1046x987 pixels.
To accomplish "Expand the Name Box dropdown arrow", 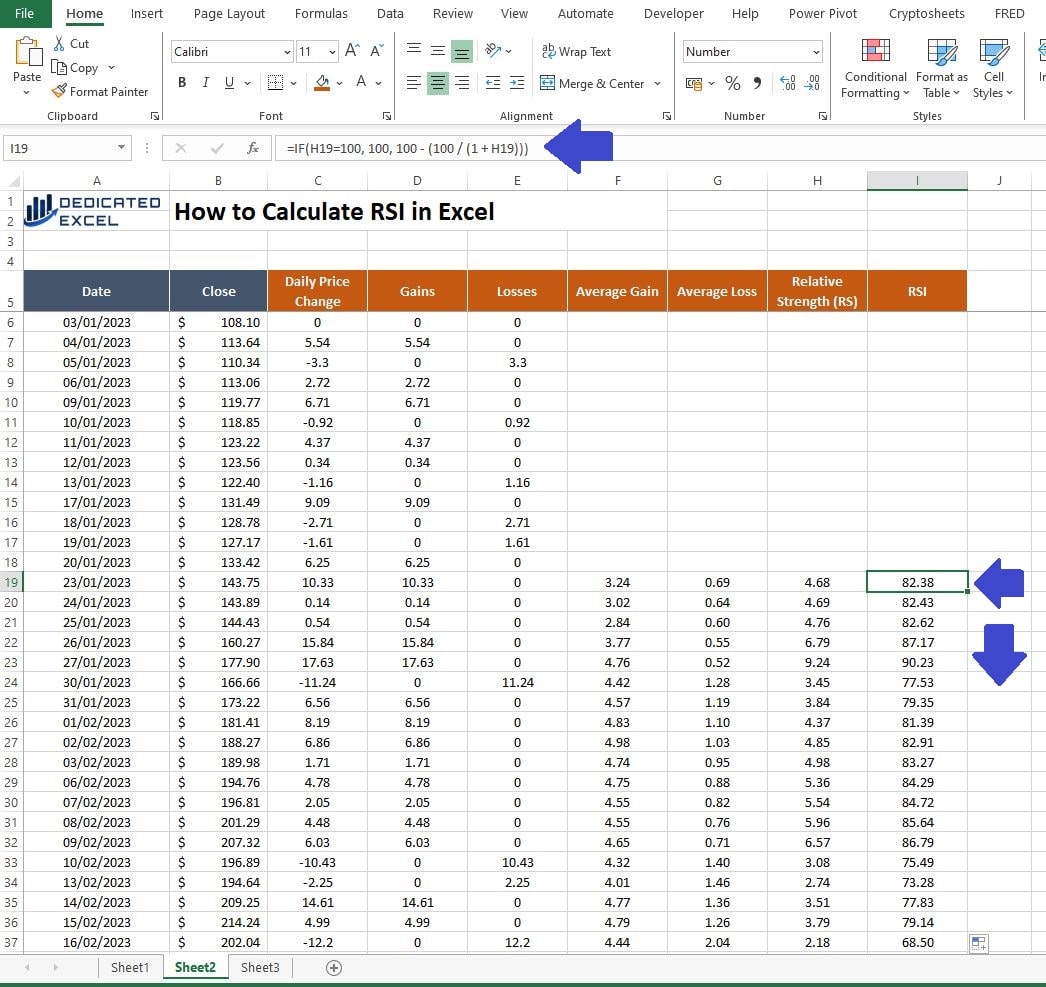I will pos(121,147).
